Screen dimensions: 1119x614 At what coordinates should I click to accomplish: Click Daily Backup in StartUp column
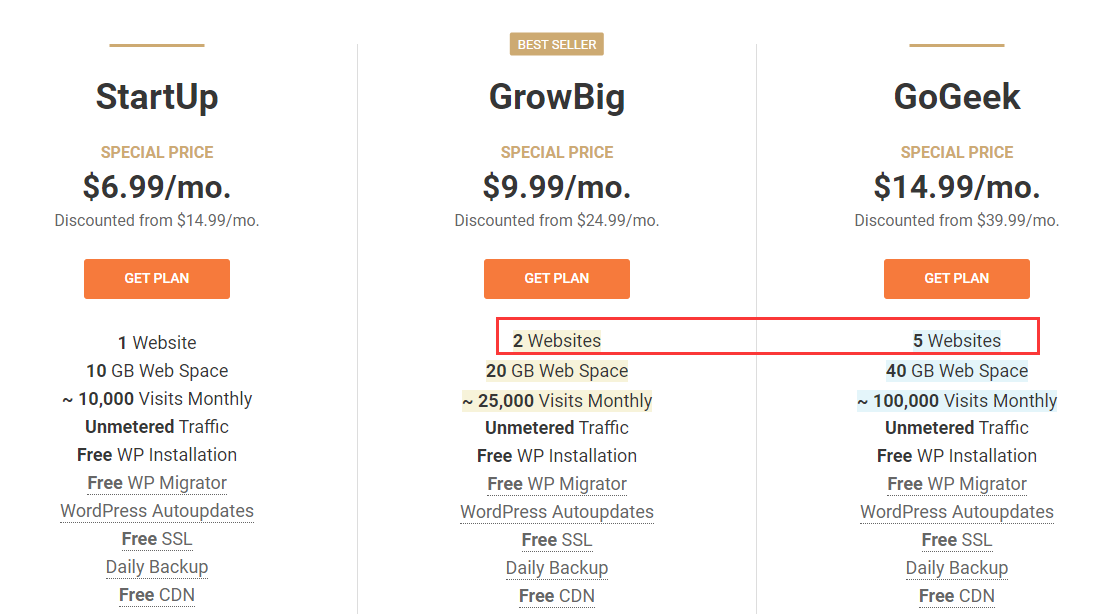[x=157, y=567]
